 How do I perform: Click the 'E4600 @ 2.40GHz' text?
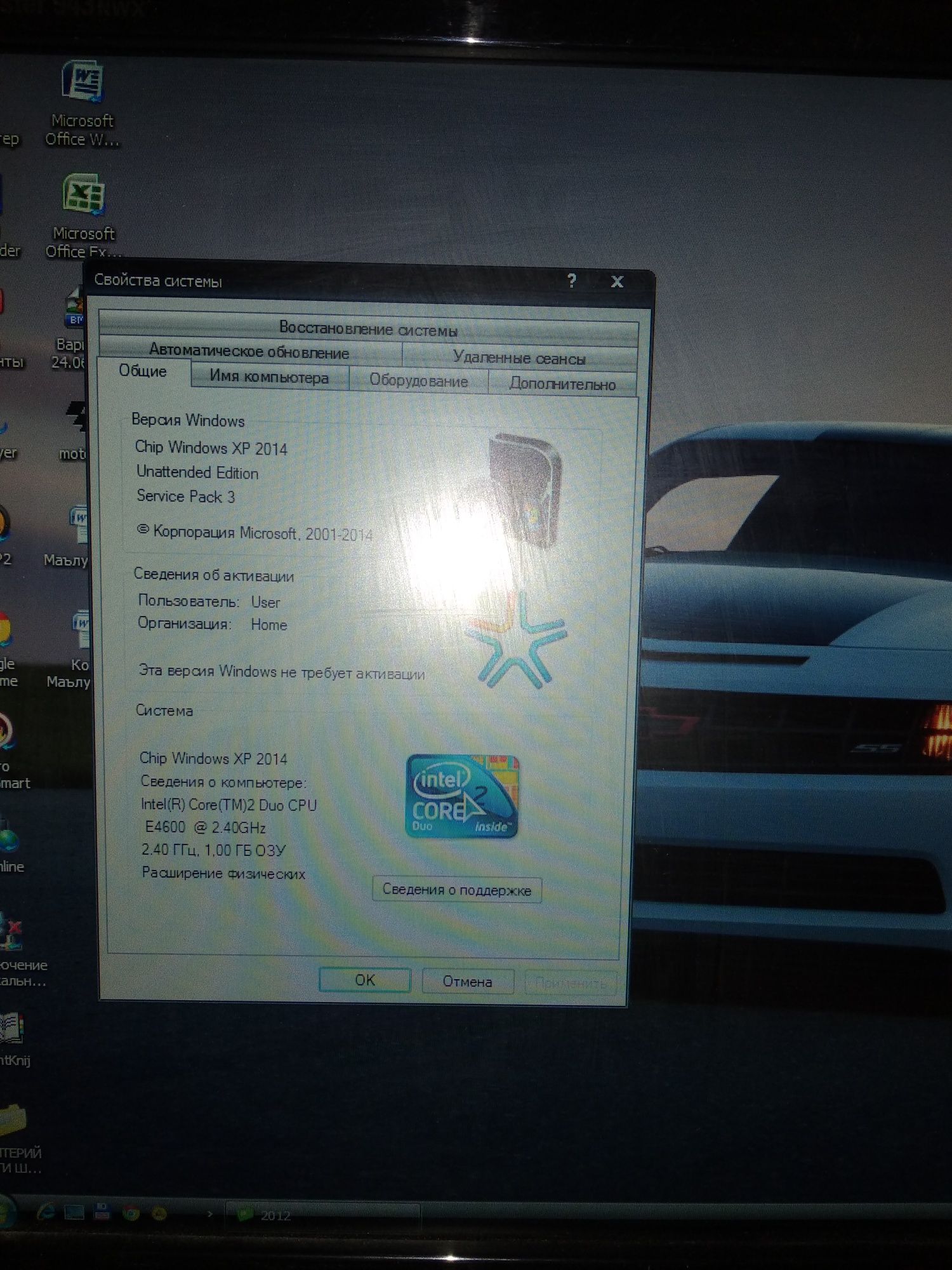click(x=206, y=827)
